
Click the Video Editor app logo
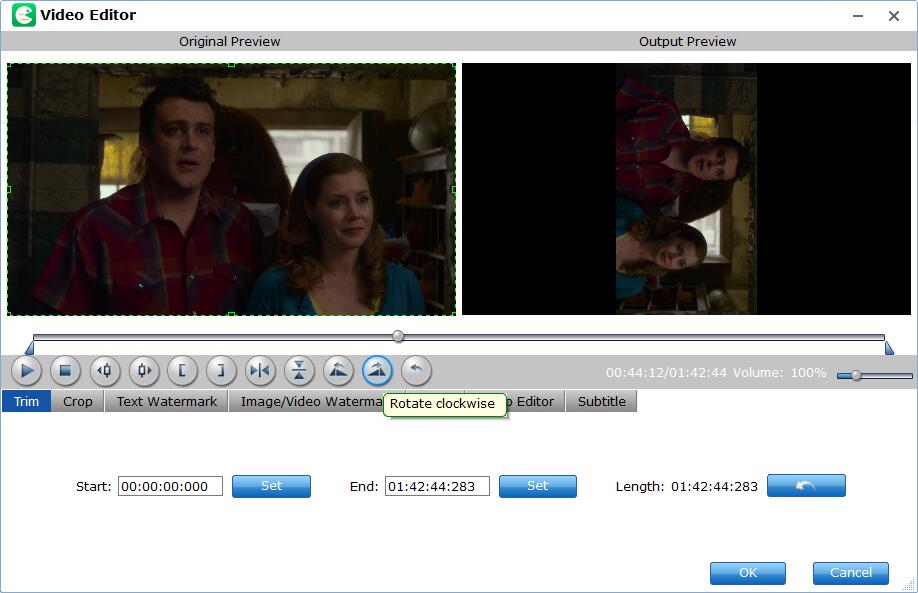click(24, 15)
